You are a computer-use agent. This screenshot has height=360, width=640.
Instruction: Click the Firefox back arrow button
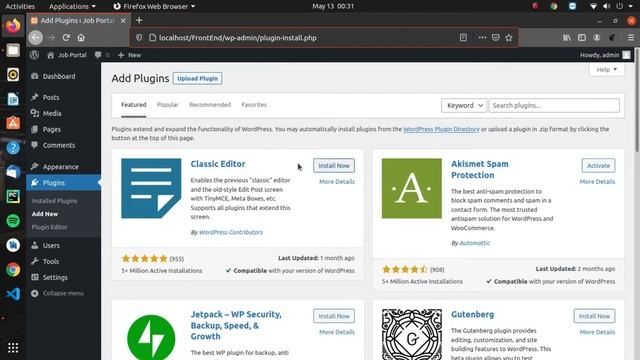click(36, 38)
